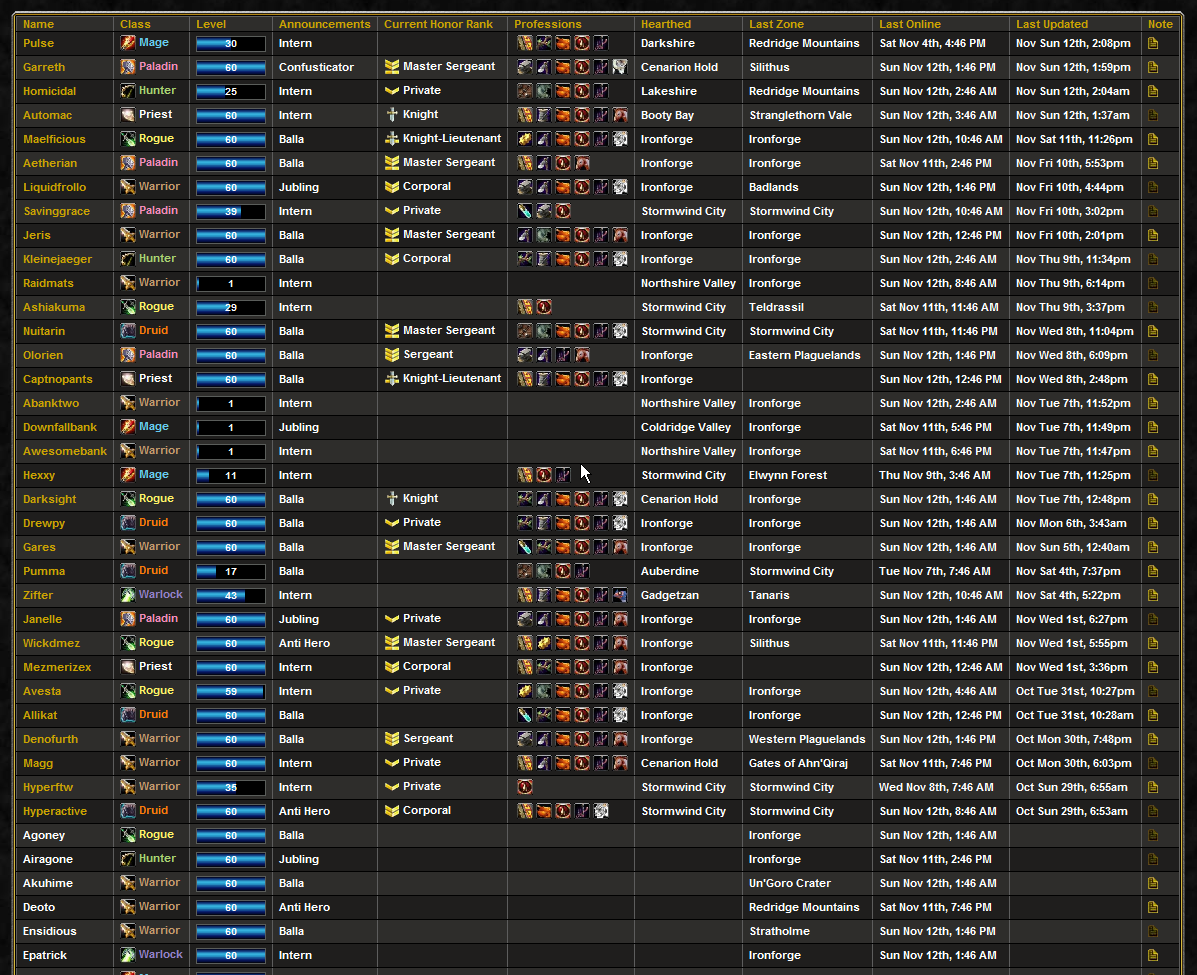Click the Druid class icon for Nuitarin

[x=127, y=331]
